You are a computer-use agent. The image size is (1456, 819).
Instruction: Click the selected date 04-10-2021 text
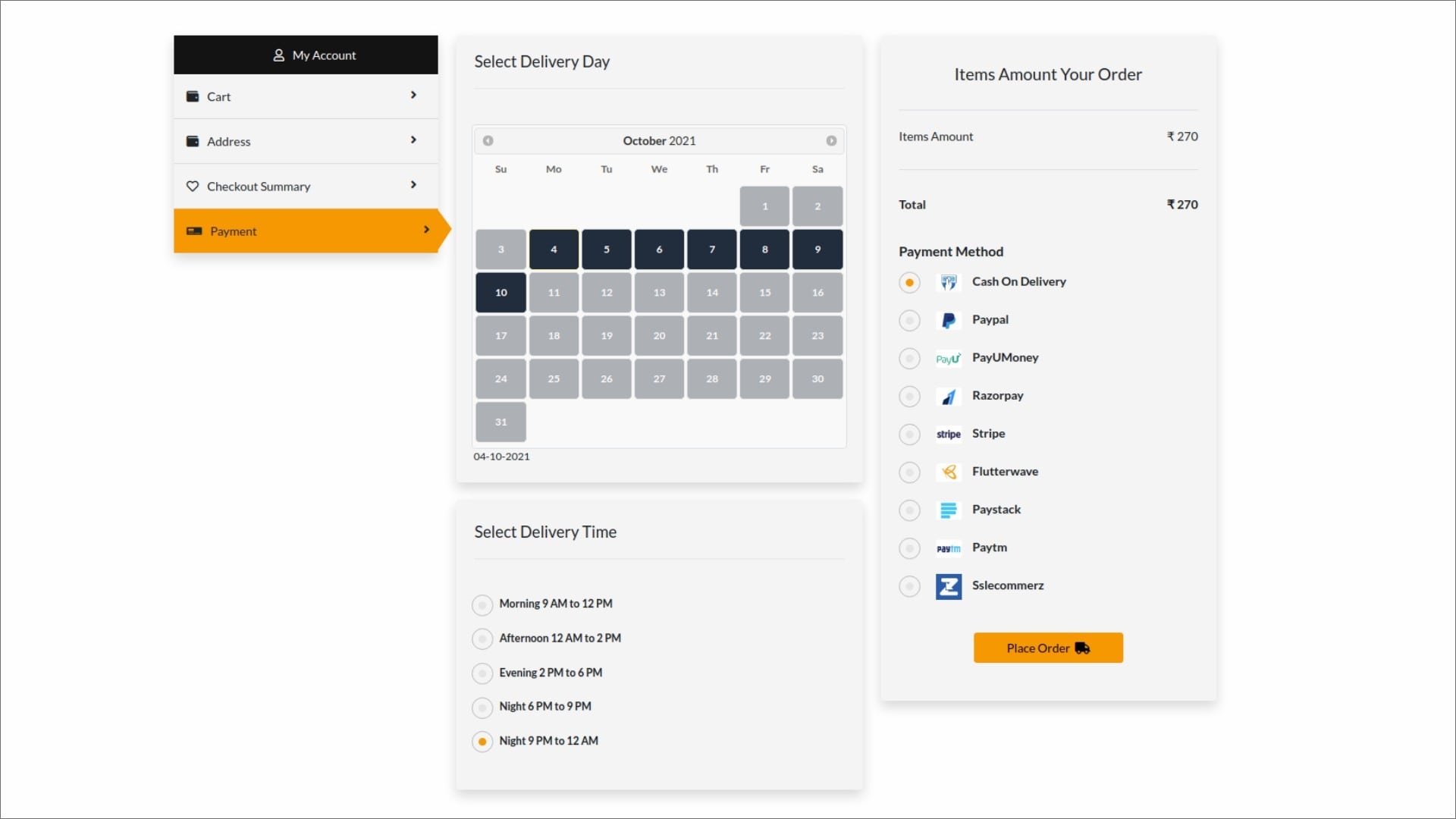coord(501,457)
